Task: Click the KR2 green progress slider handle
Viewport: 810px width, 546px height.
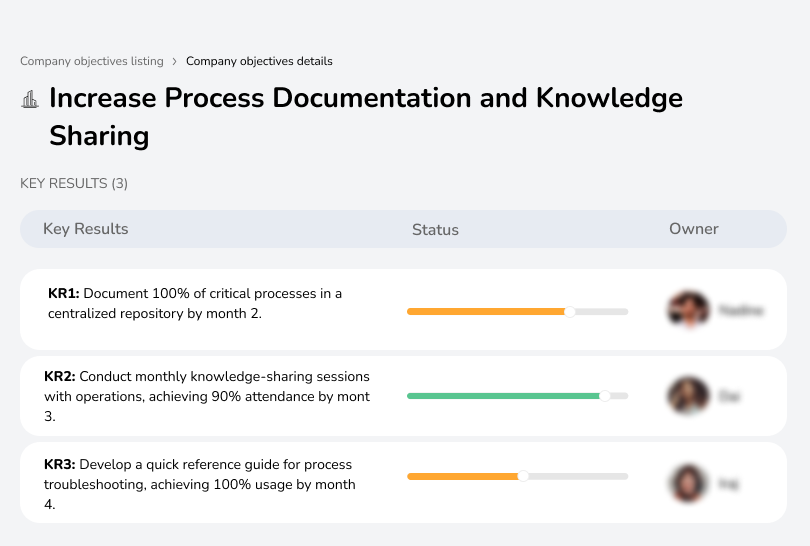Action: point(604,396)
